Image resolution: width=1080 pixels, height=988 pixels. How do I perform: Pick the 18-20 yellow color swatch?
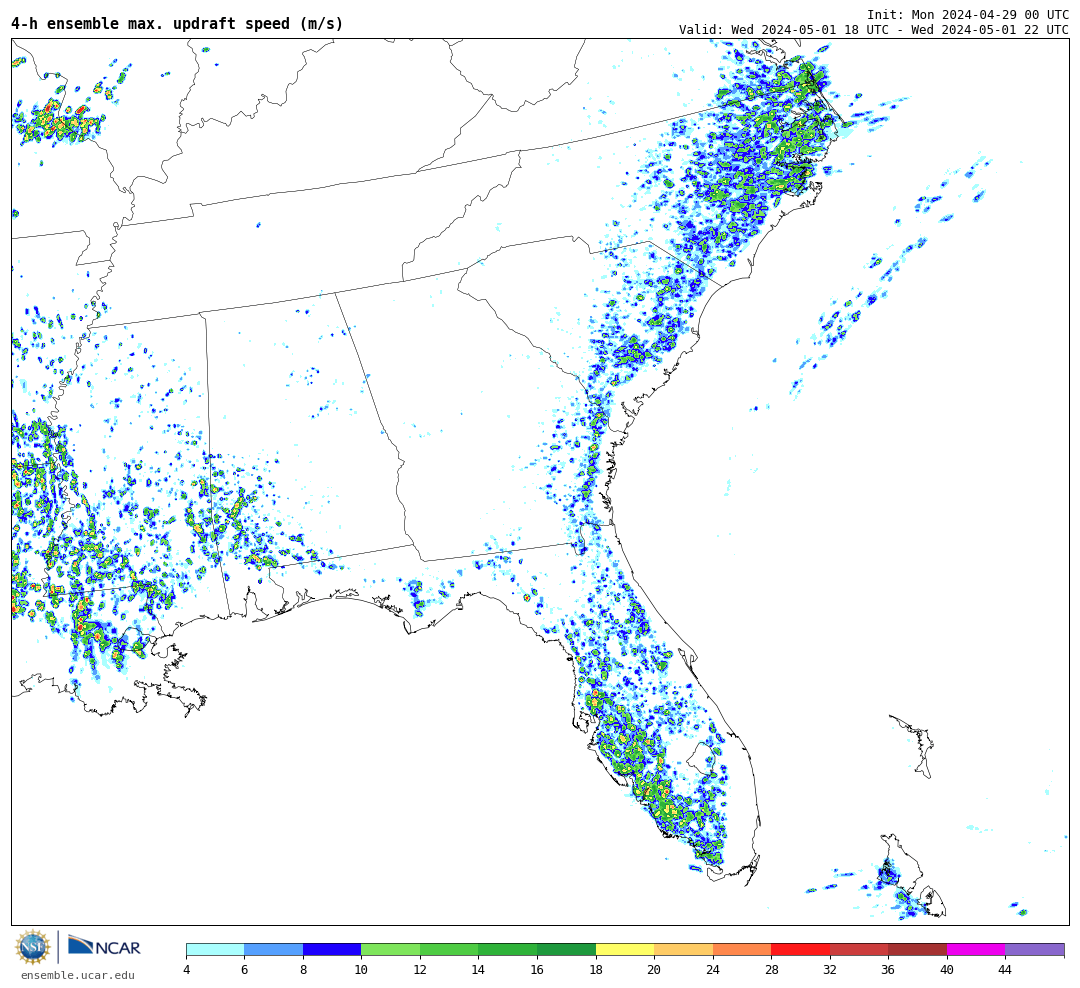625,949
